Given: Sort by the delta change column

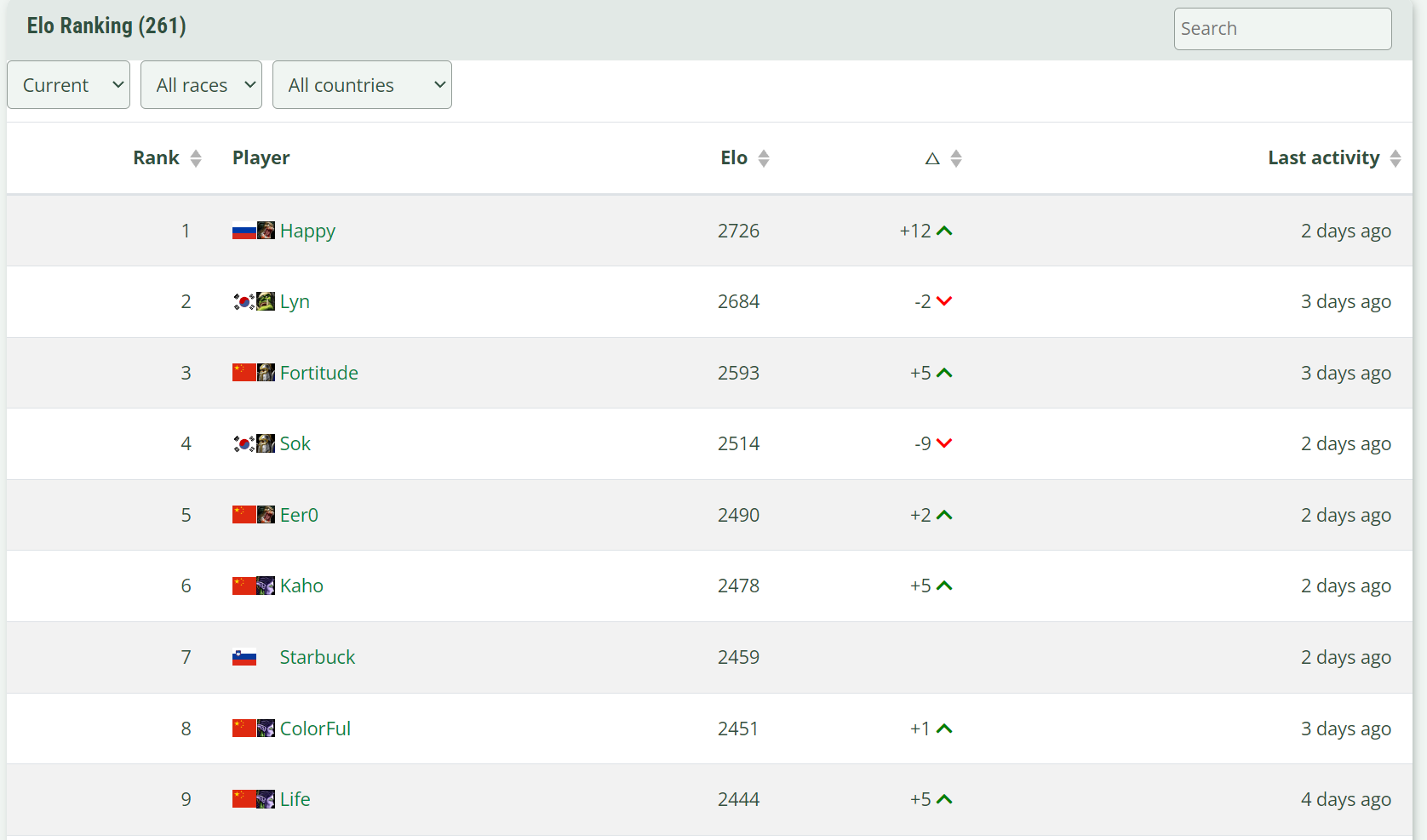Looking at the screenshot, I should click(943, 158).
